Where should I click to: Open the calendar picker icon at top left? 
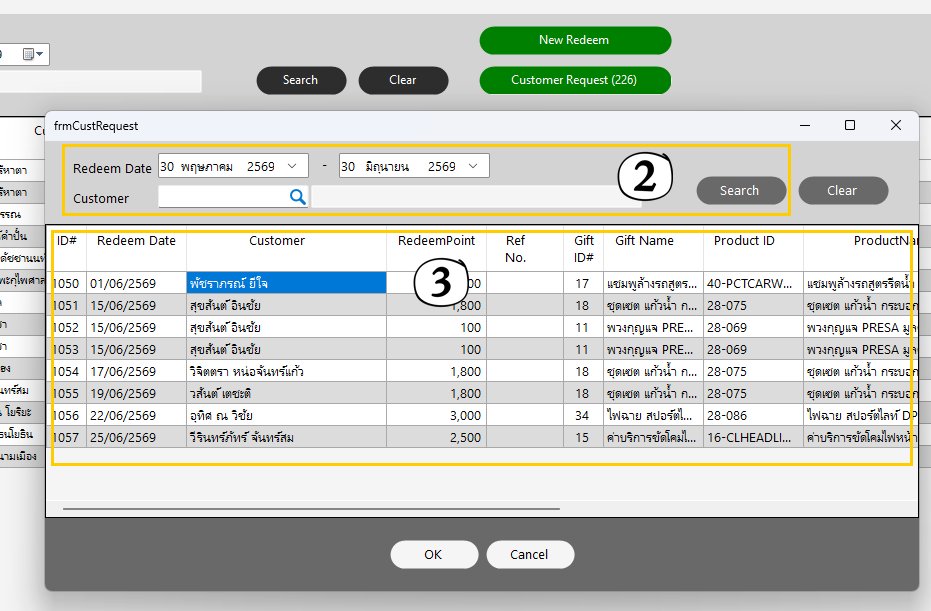33,54
